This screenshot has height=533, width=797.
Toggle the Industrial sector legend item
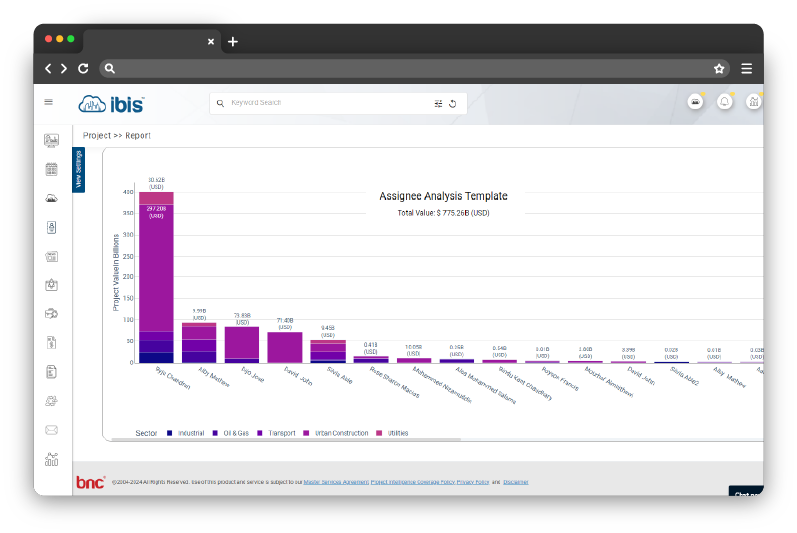click(x=190, y=433)
